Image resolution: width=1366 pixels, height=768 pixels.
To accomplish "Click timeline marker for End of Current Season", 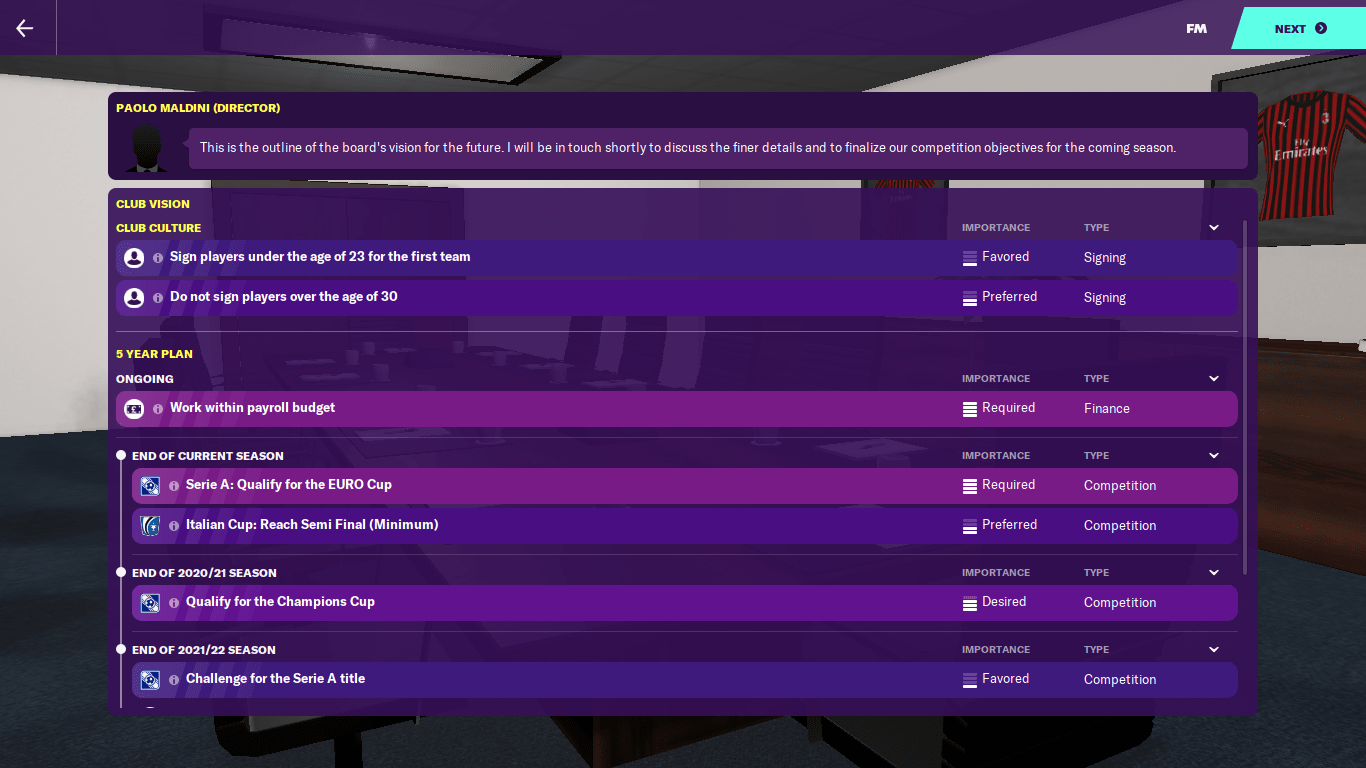I will tap(121, 456).
